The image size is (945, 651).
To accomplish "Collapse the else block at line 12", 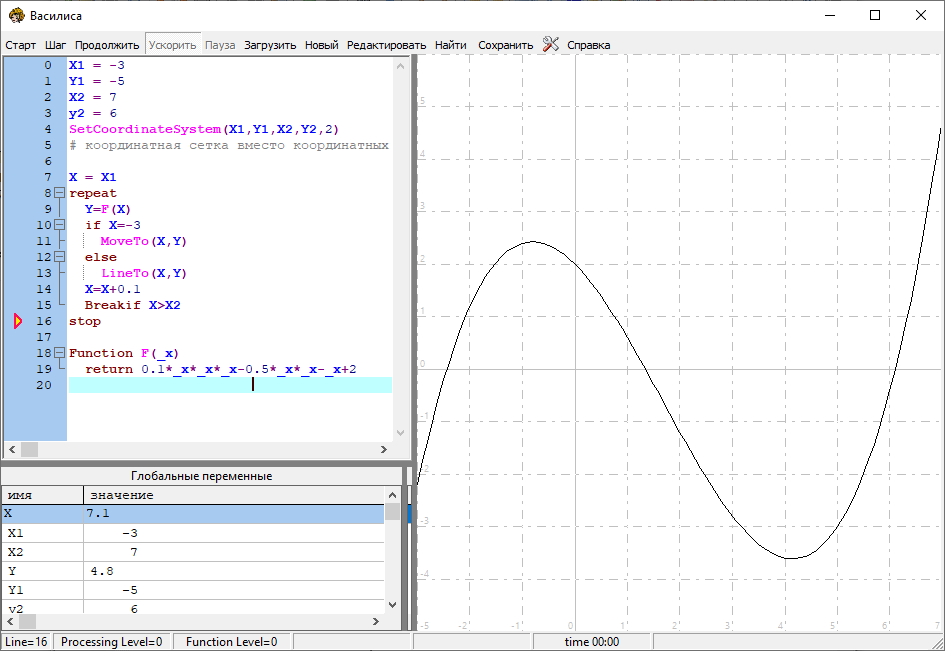I will 59,257.
